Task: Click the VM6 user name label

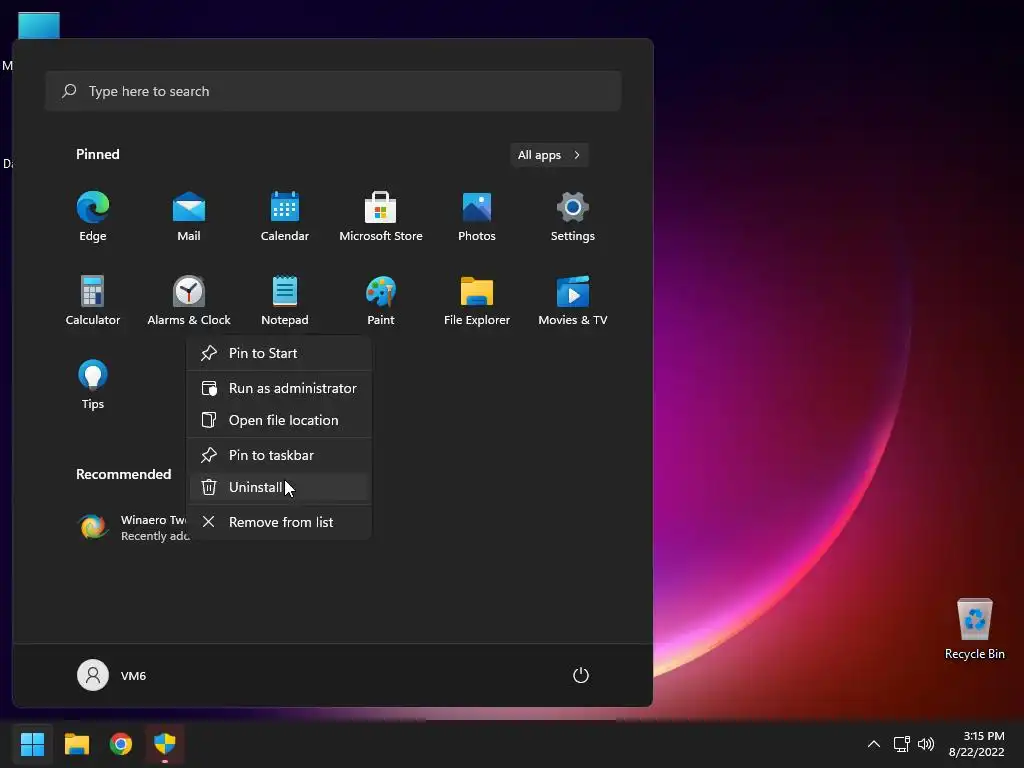Action: pos(133,676)
